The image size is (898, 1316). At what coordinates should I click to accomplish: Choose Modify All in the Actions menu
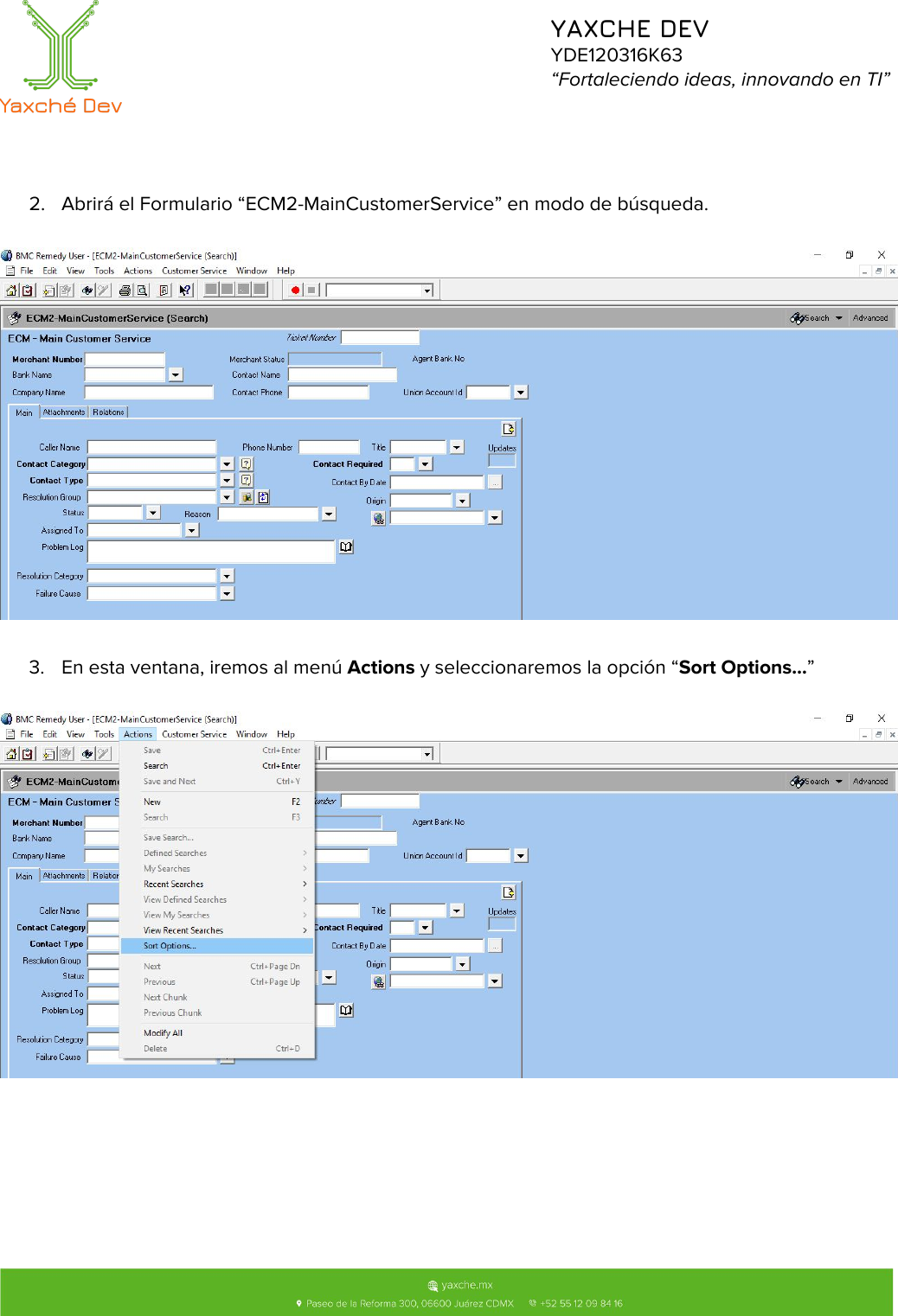pos(216,1033)
